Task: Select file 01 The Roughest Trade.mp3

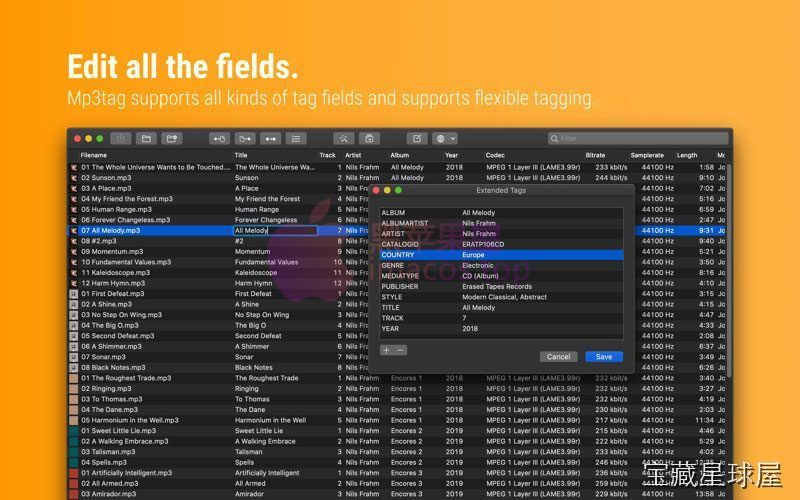Action: [126, 378]
